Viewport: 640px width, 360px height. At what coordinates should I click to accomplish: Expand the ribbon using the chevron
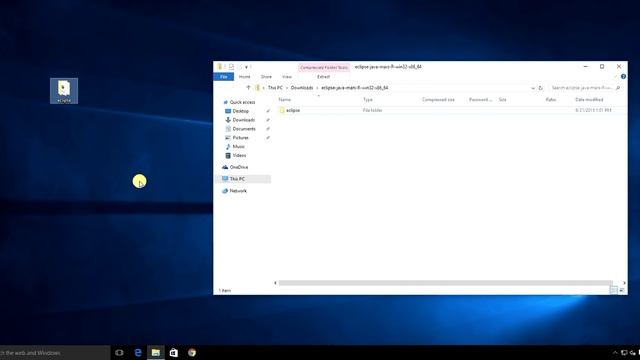point(616,76)
